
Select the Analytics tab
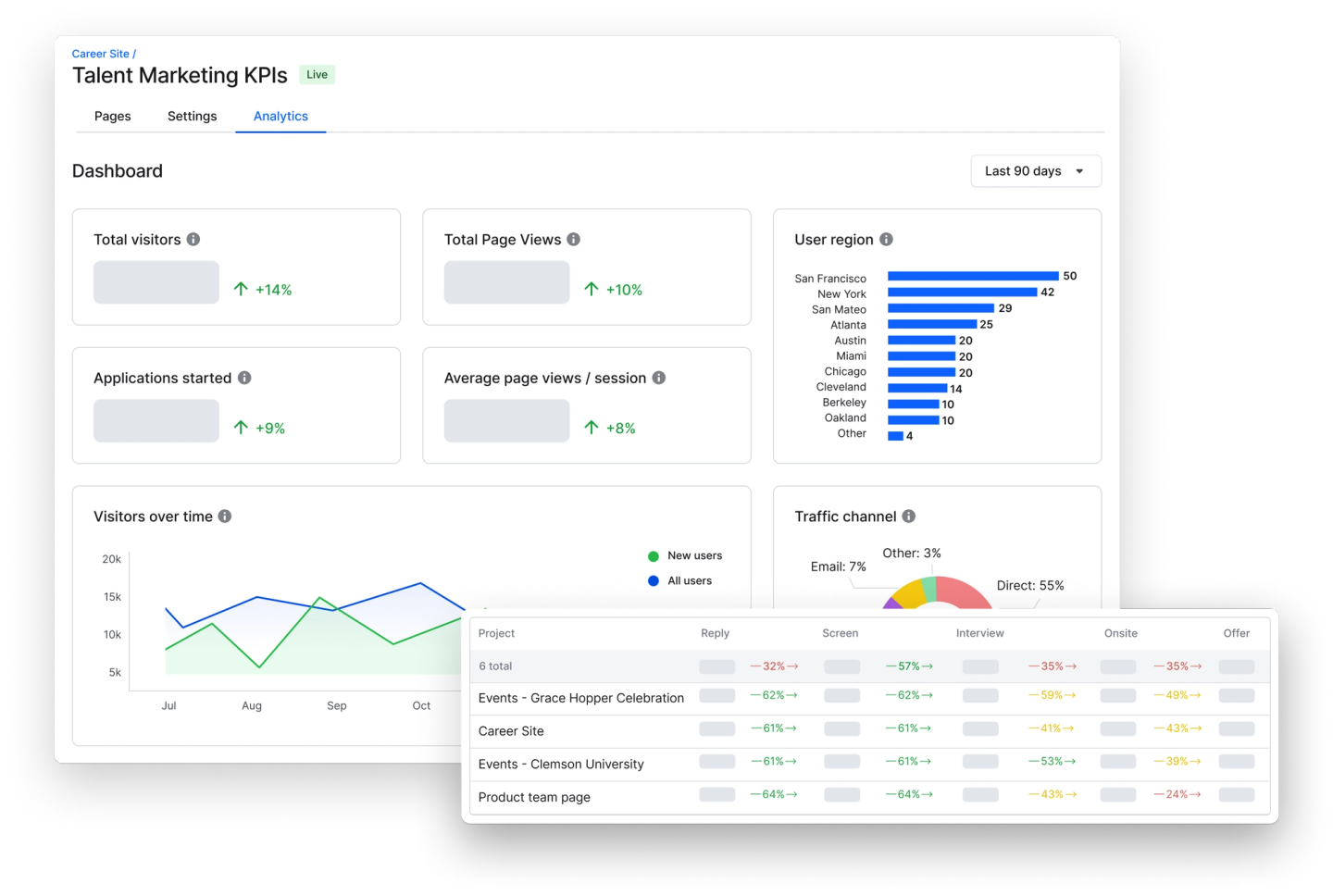tap(280, 116)
